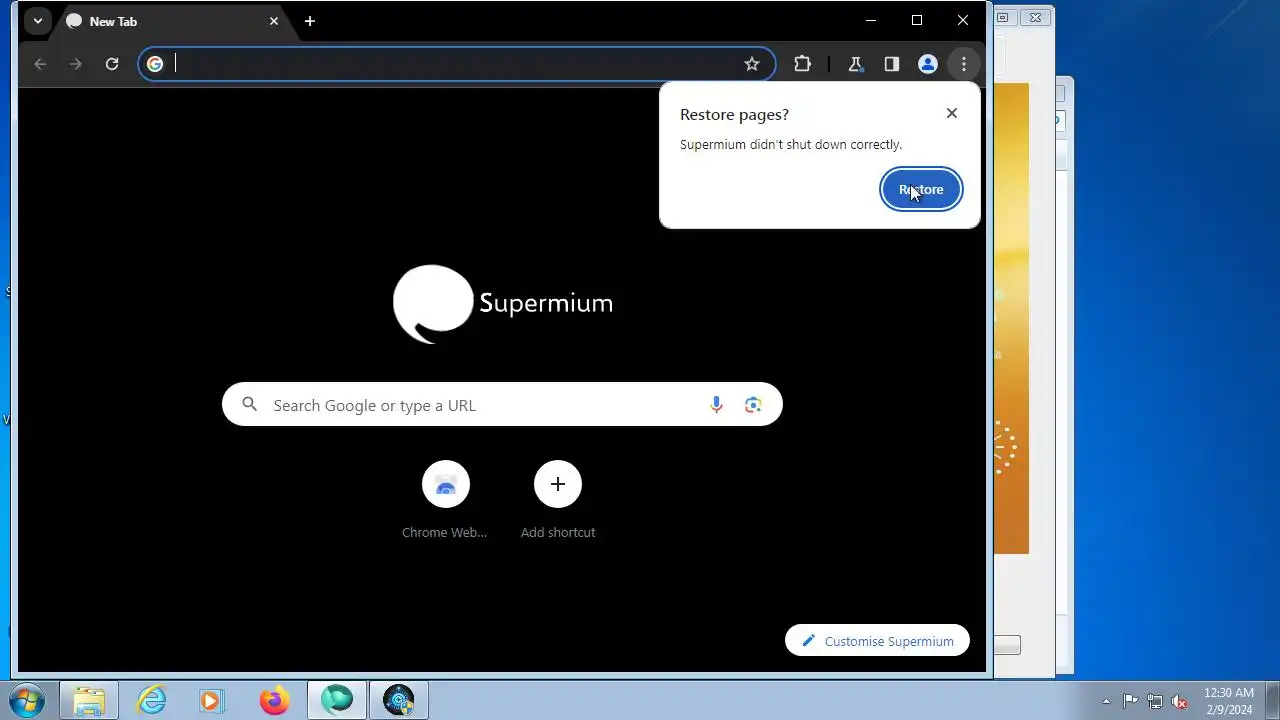This screenshot has height=720, width=1280.
Task: Show the side panel
Action: 891,64
